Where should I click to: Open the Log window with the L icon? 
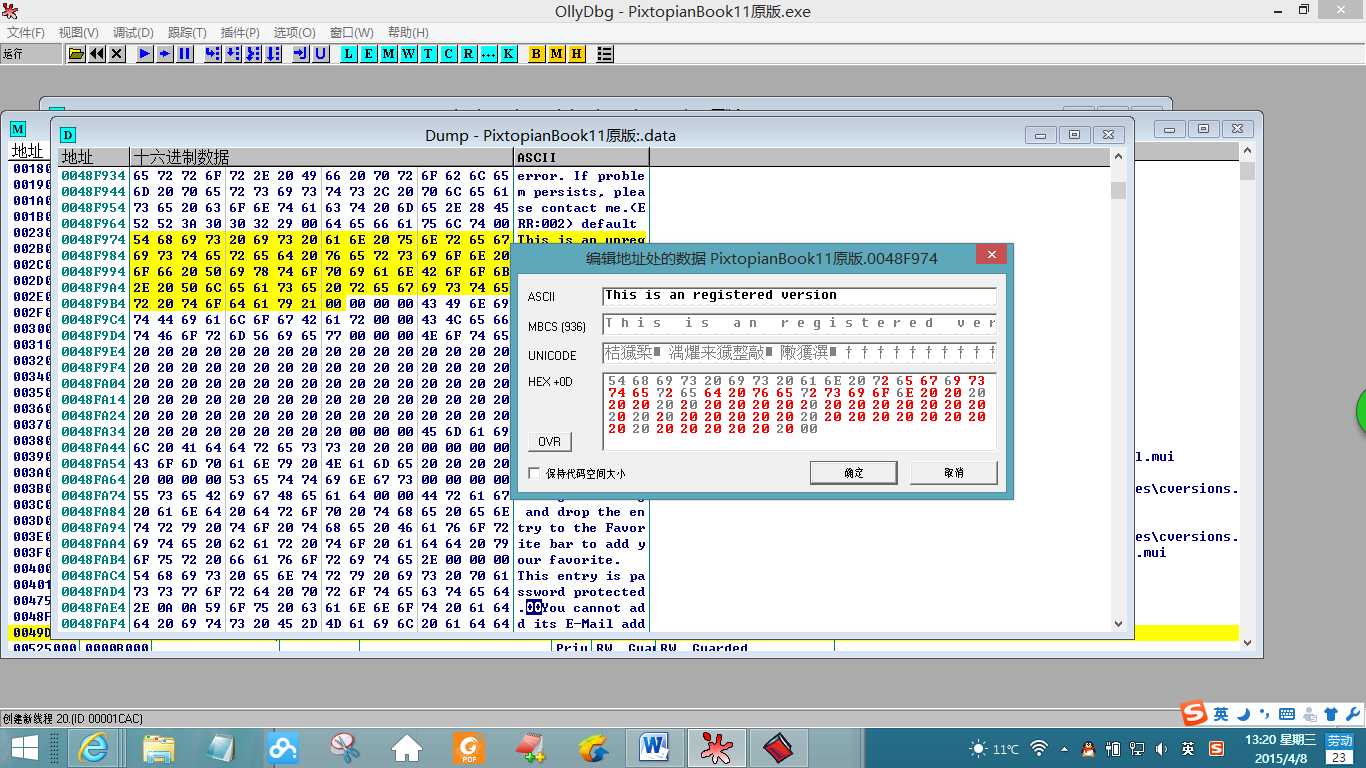pyautogui.click(x=349, y=54)
